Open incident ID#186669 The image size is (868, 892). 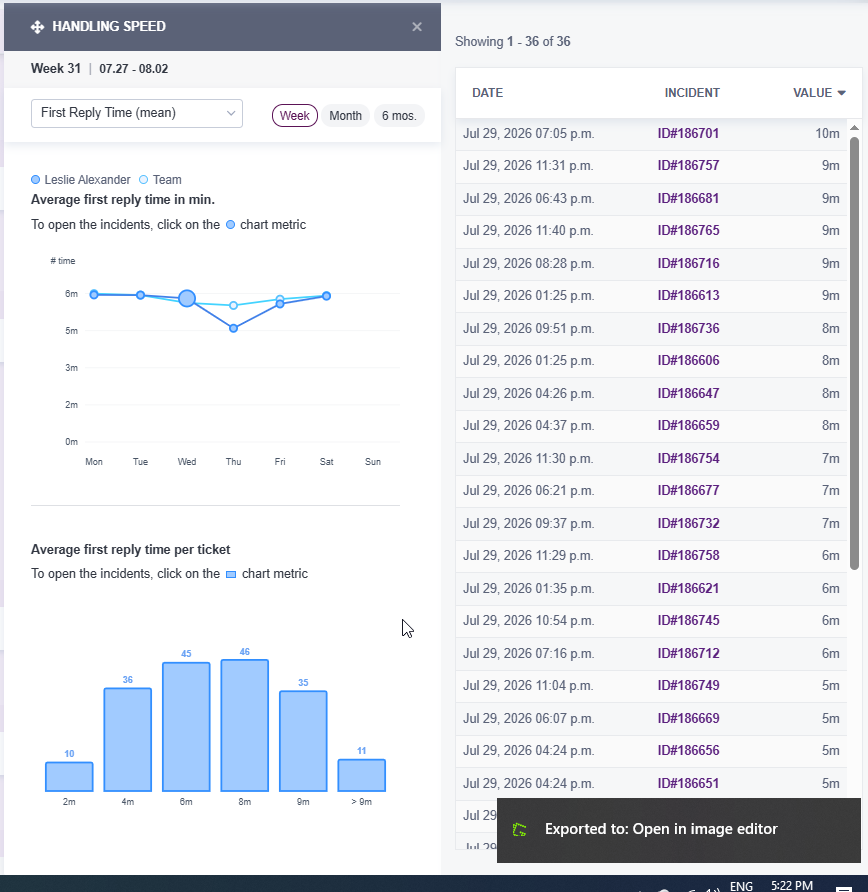(688, 718)
